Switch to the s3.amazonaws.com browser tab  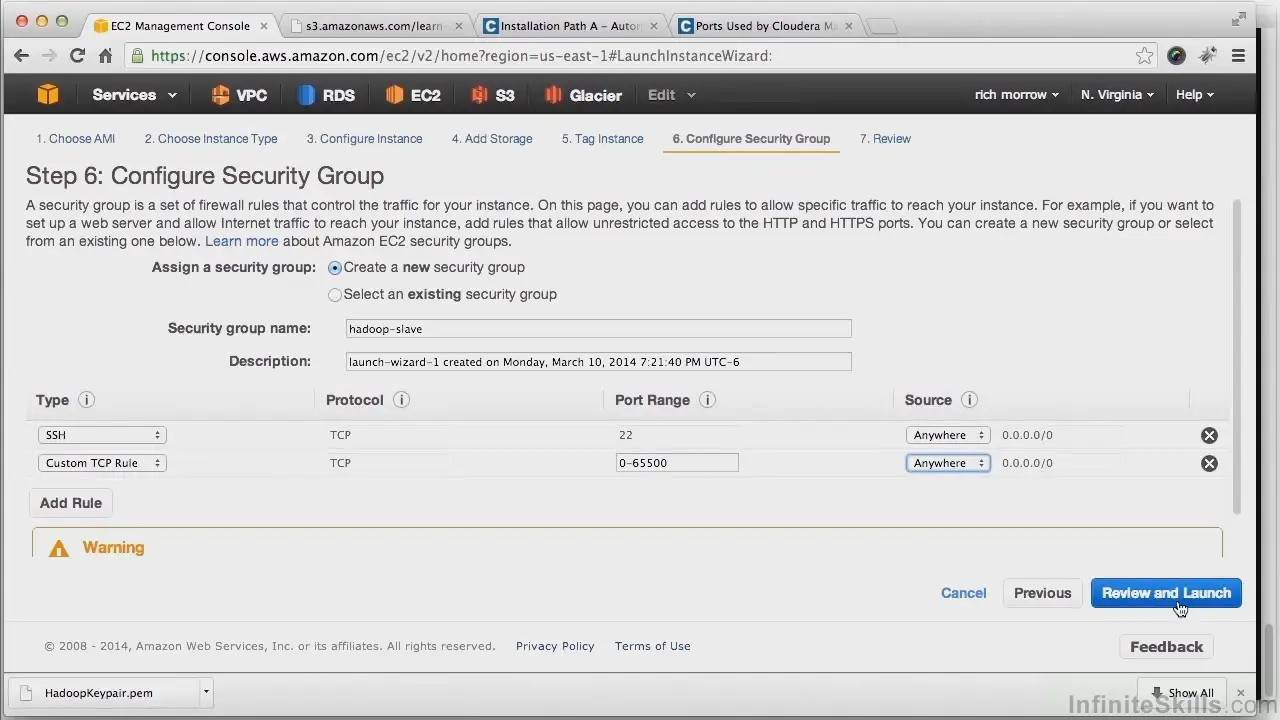point(375,26)
